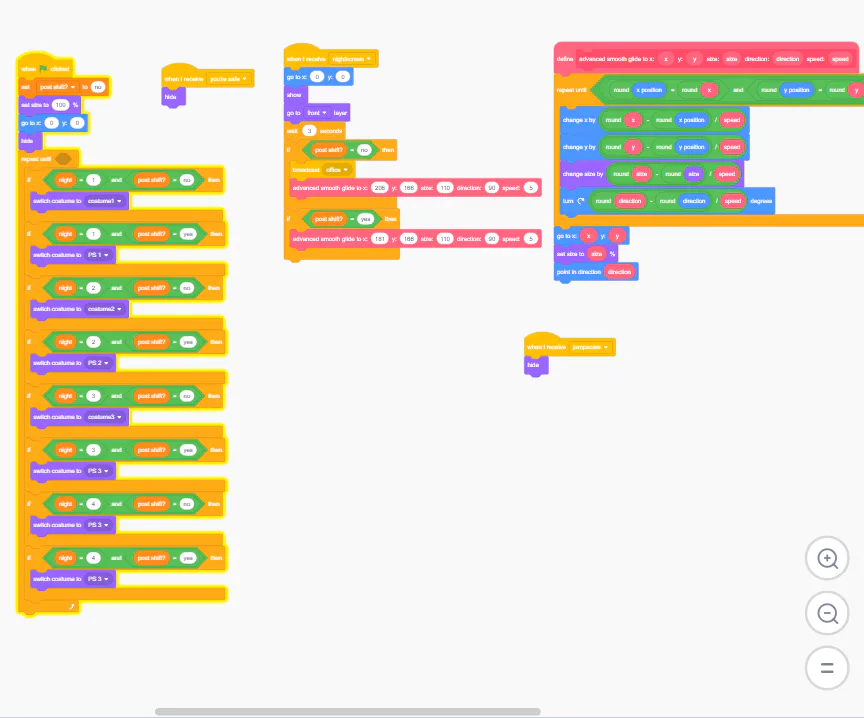Click the zoom in magnifier button
The image size is (864, 718).
point(827,558)
